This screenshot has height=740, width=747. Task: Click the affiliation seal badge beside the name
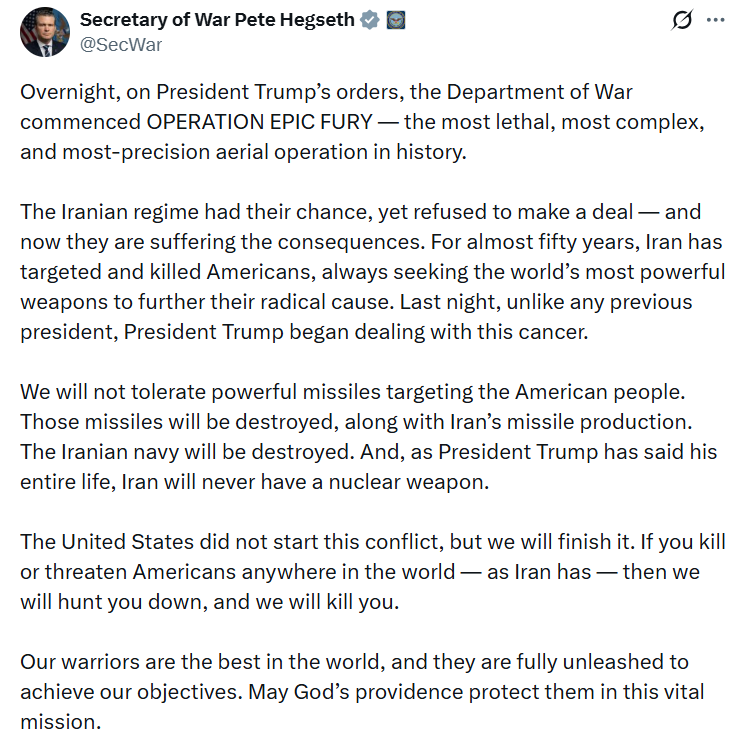(x=396, y=20)
